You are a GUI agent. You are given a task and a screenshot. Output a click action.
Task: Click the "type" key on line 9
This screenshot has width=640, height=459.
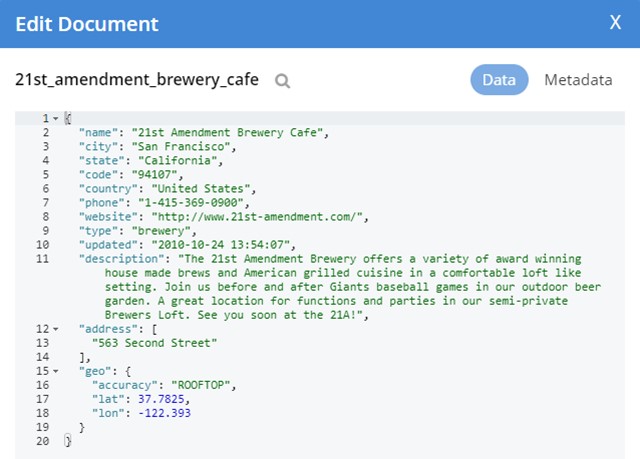98,231
